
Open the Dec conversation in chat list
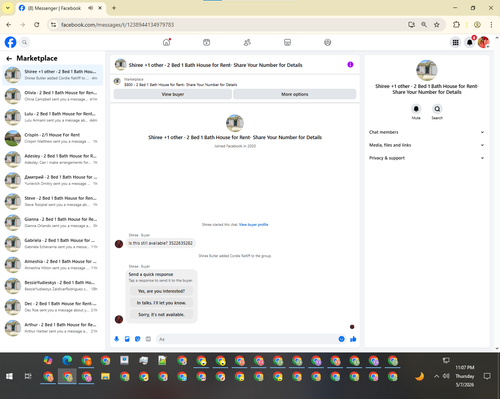(x=53, y=307)
